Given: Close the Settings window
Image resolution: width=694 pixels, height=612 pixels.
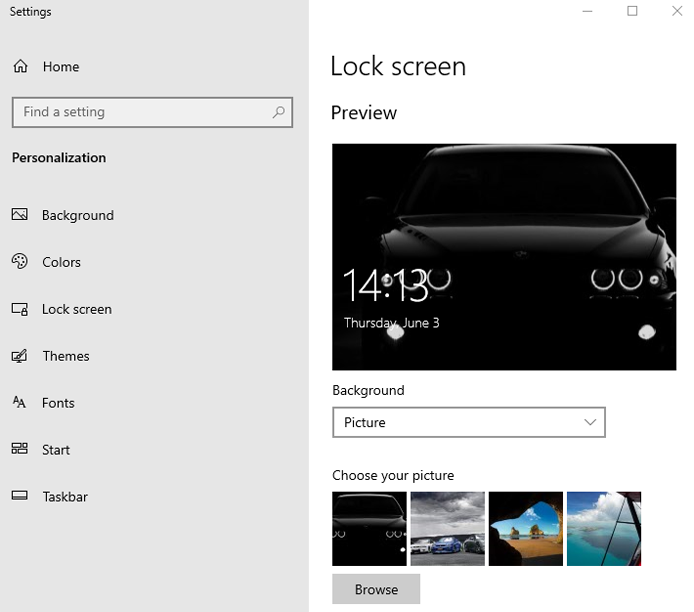Looking at the screenshot, I should click(x=677, y=11).
